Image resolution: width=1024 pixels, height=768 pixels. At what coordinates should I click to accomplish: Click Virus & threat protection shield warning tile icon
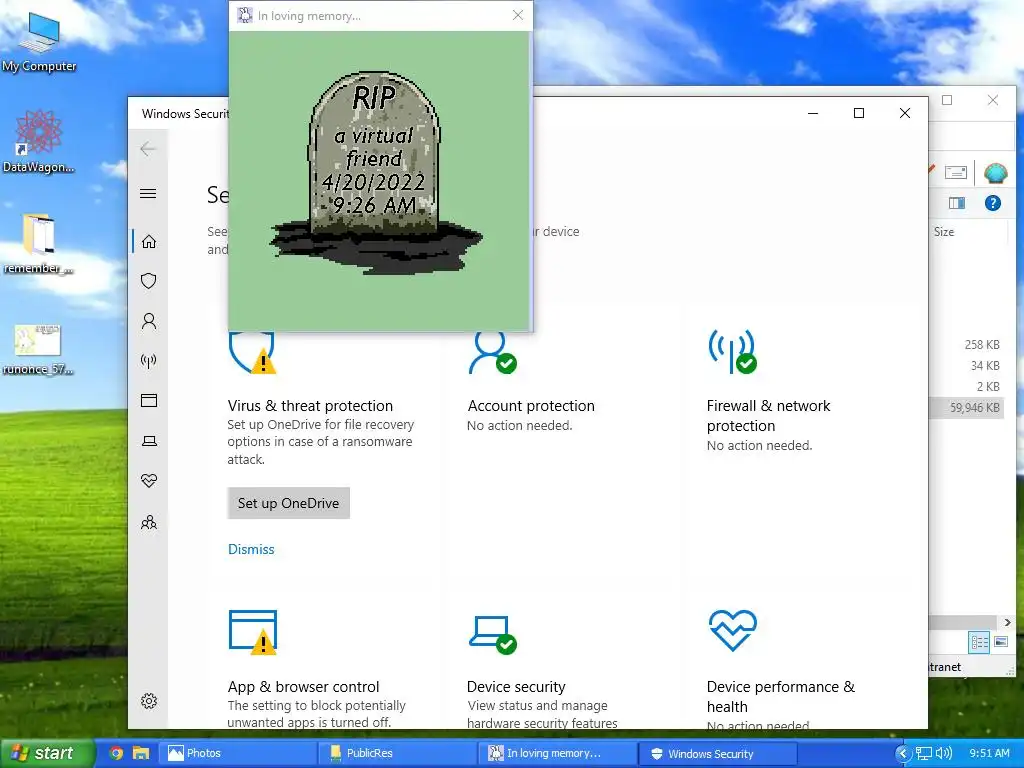(252, 352)
